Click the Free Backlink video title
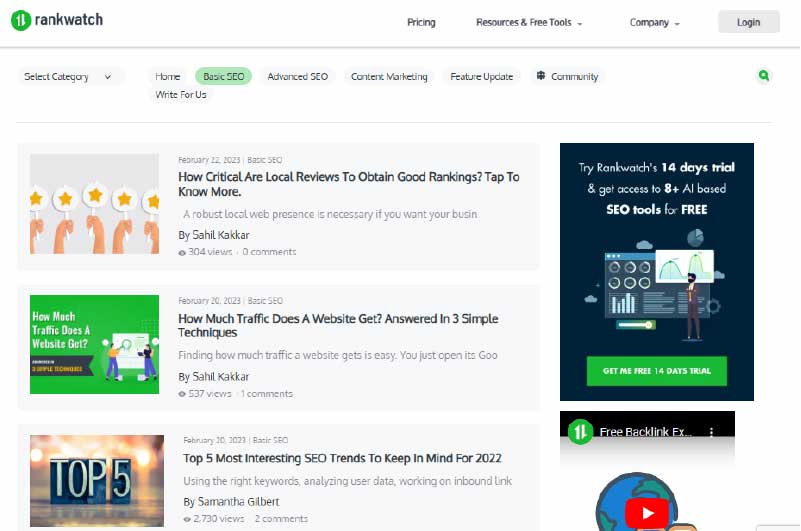The width and height of the screenshot is (801, 531). click(x=646, y=432)
